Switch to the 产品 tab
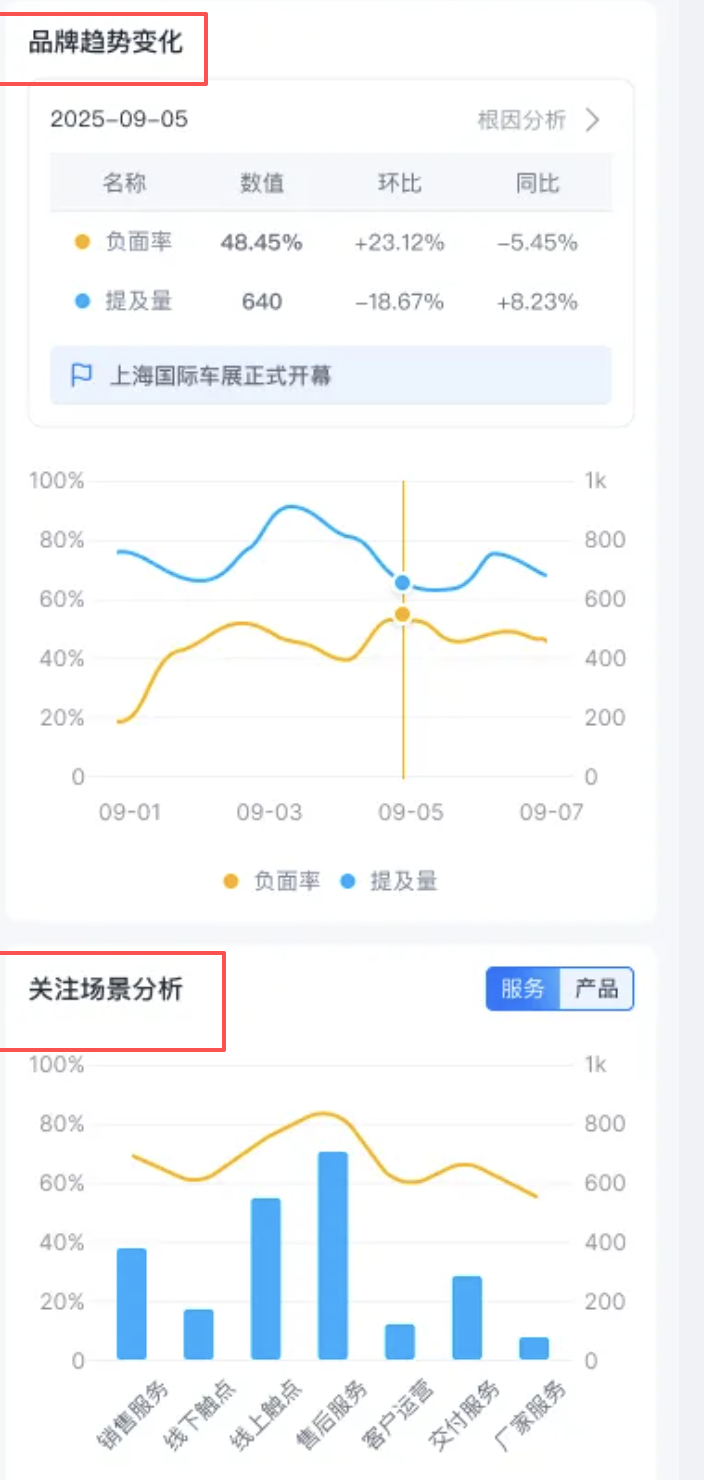 [596, 990]
